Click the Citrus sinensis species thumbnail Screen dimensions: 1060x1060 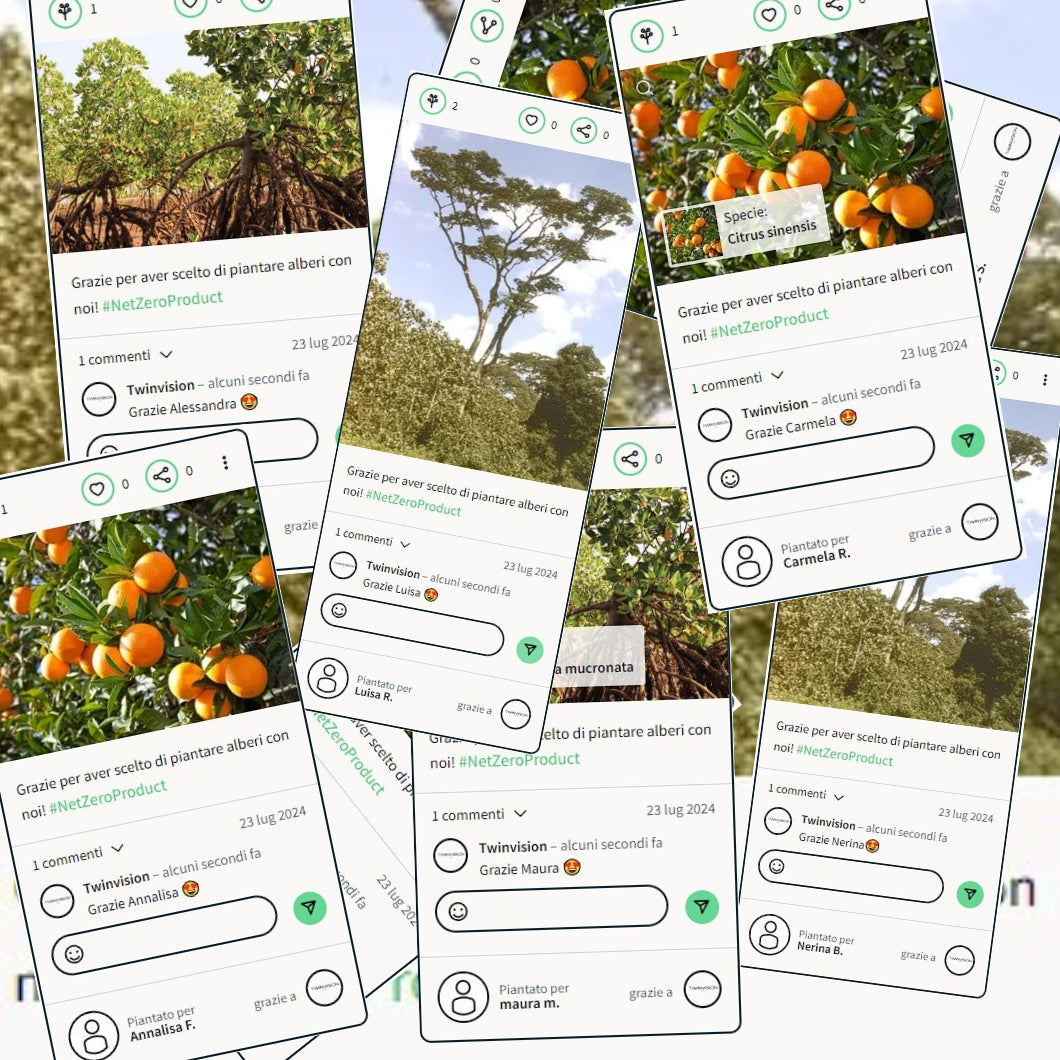pos(692,234)
